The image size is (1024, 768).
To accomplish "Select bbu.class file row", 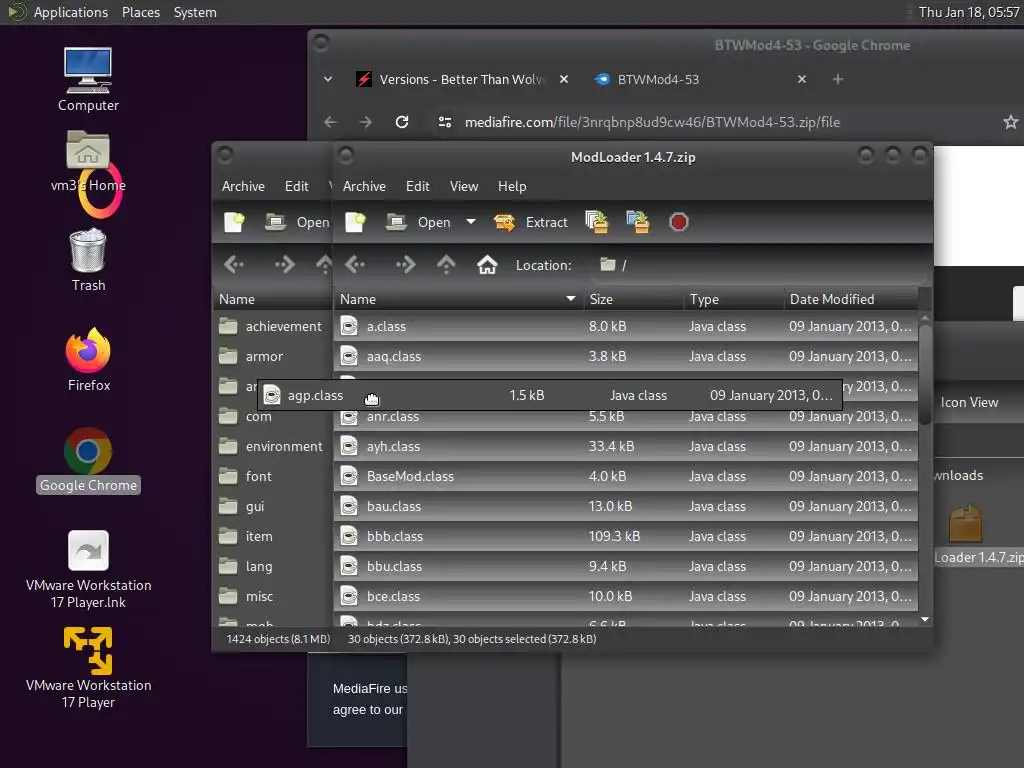I will tap(626, 566).
